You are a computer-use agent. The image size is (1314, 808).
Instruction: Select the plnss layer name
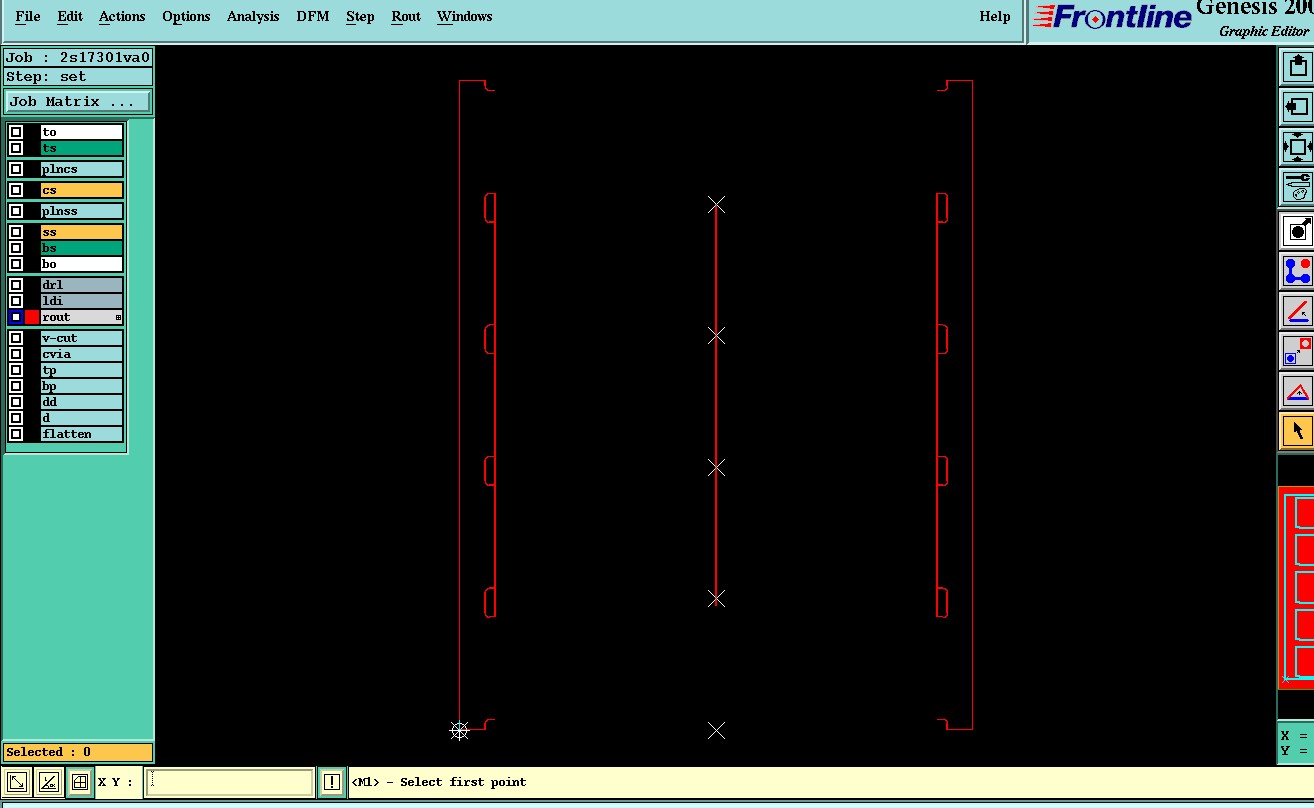[82, 211]
